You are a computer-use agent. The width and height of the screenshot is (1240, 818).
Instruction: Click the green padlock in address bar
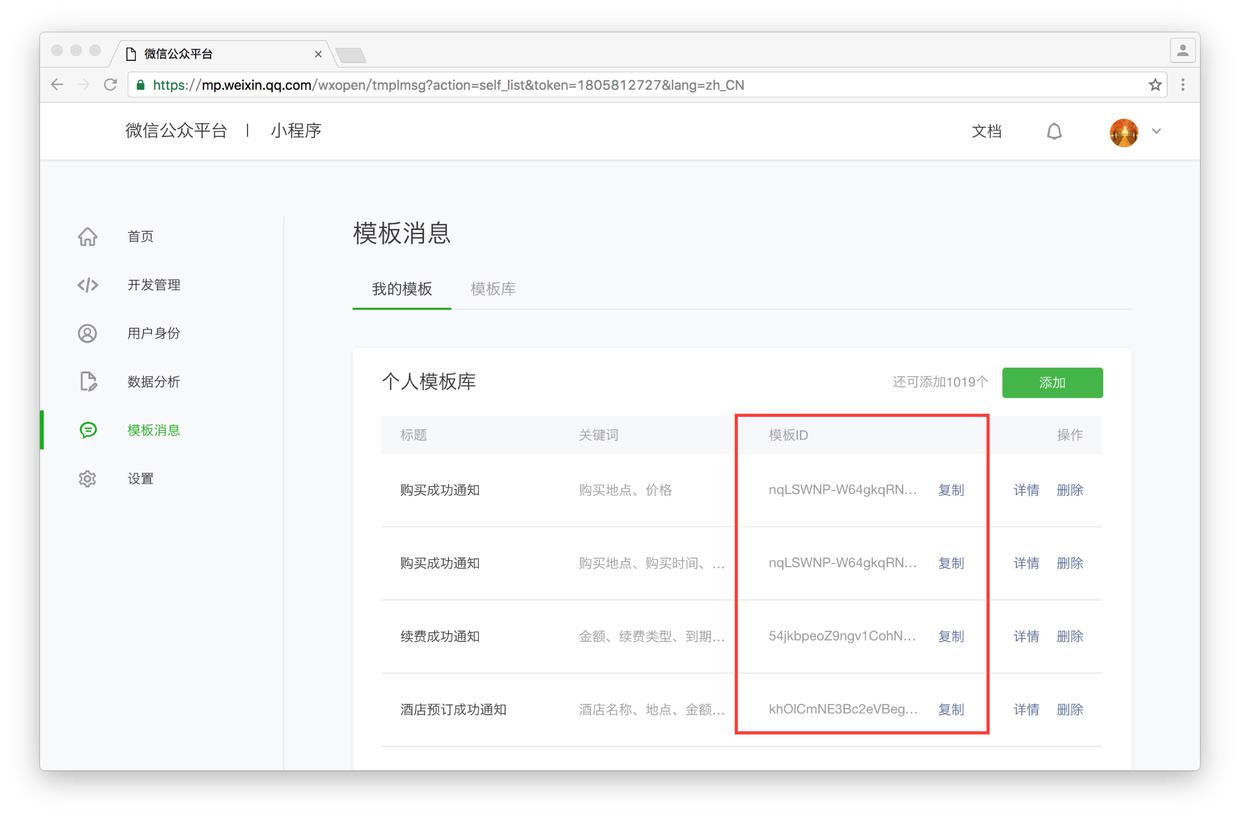click(x=141, y=85)
